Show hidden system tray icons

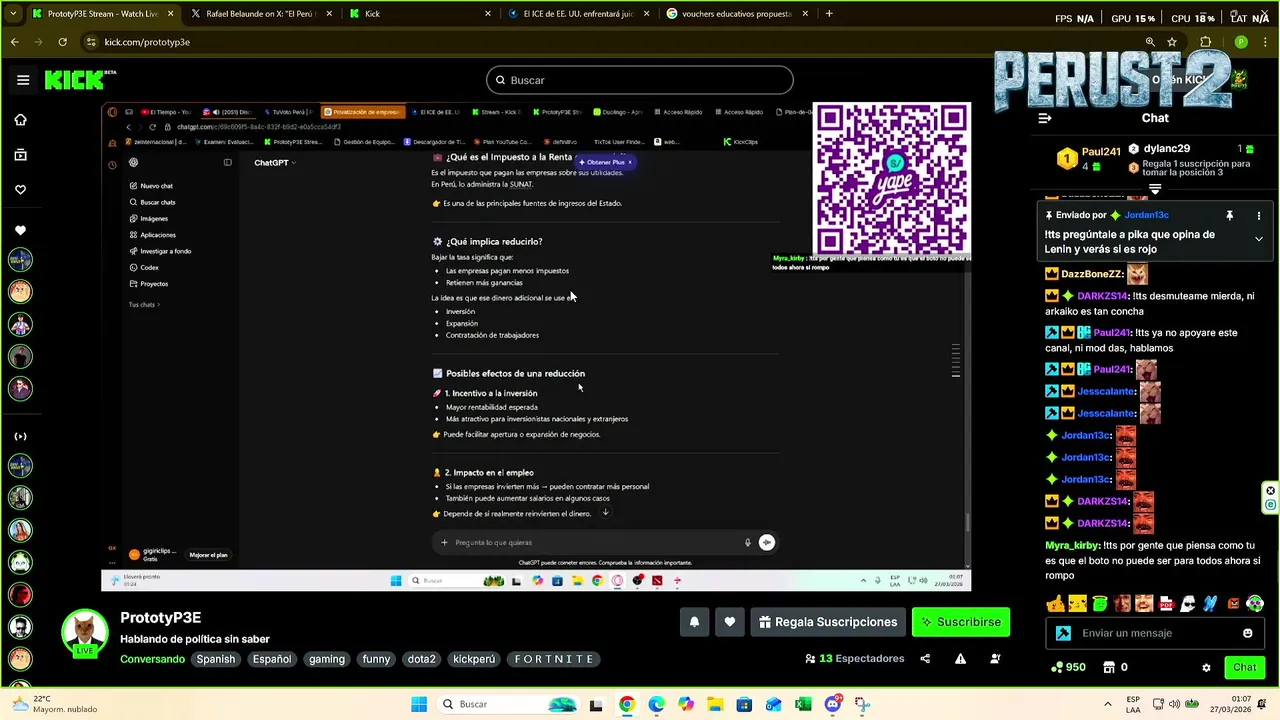1107,705
